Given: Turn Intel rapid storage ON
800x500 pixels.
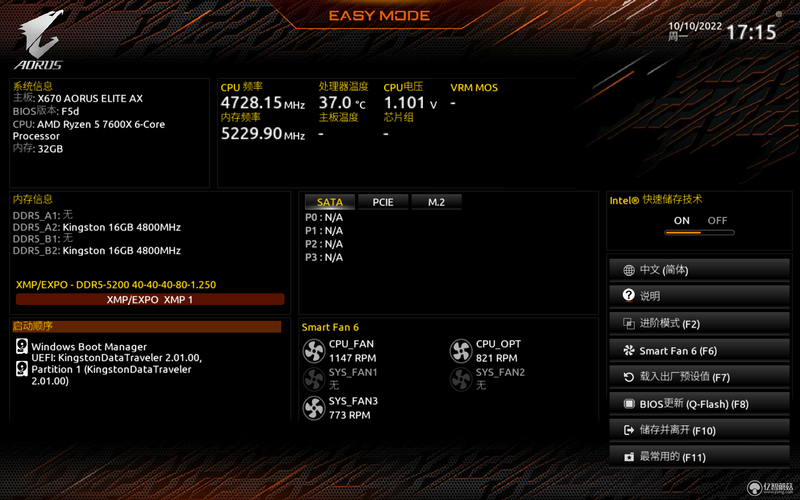Looking at the screenshot, I should coord(682,220).
